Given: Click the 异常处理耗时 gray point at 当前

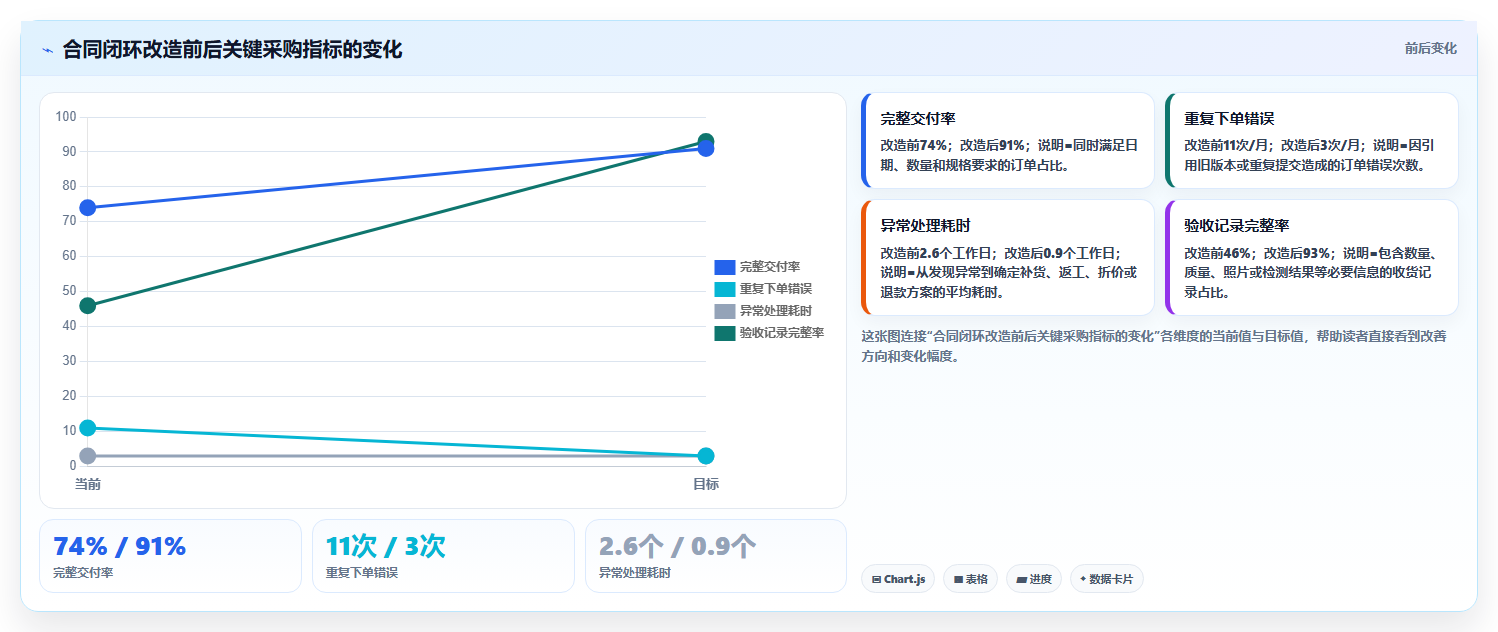Looking at the screenshot, I should pyautogui.click(x=88, y=456).
